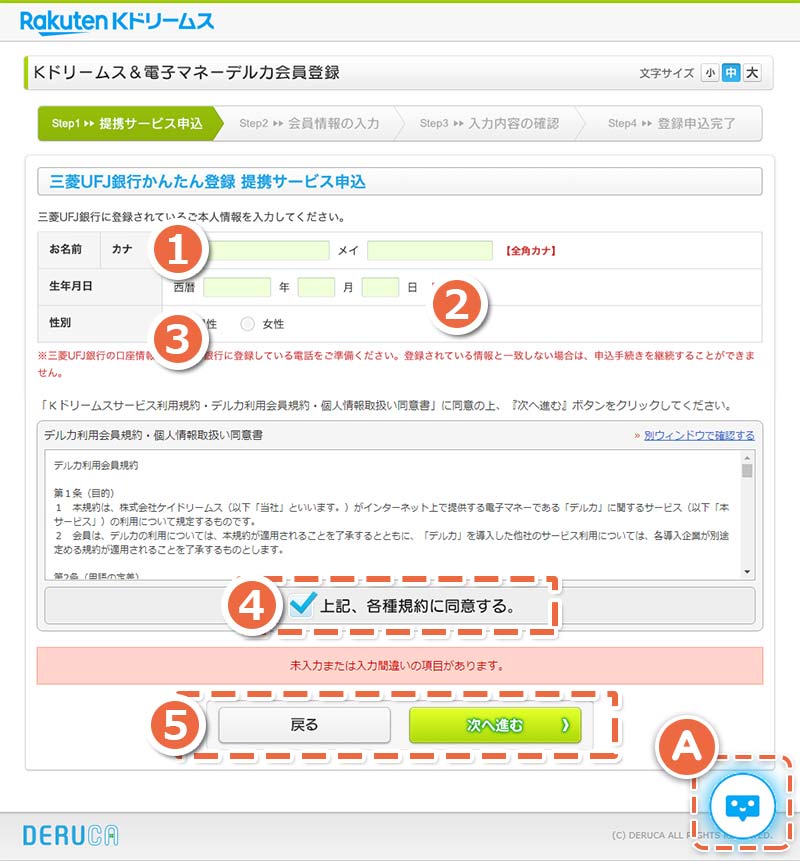Click the DERUCA footer logo

pos(70,835)
